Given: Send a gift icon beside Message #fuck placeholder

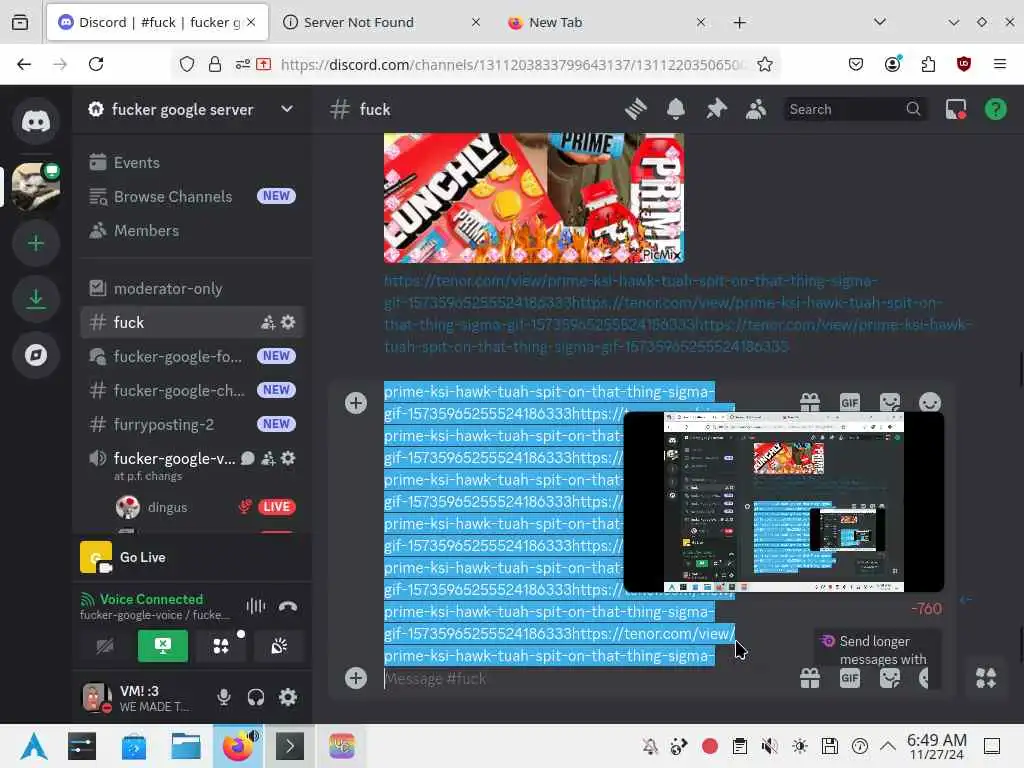Looking at the screenshot, I should click(x=810, y=679).
